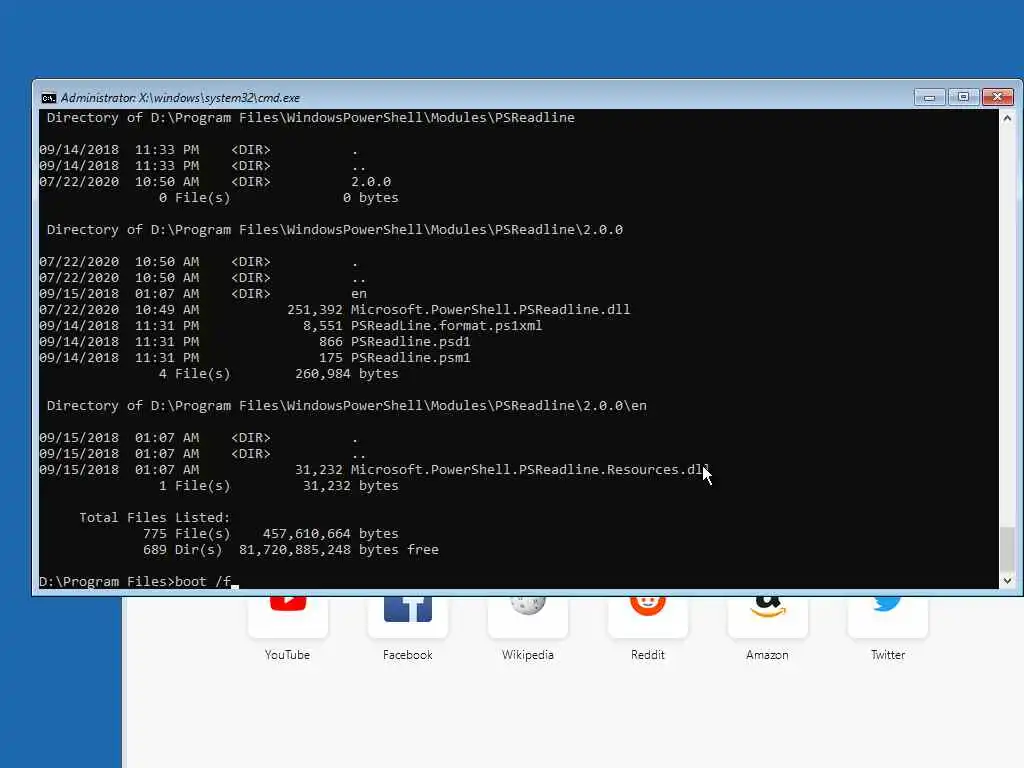Click the YouTube label under its tile
The image size is (1024, 768).
click(x=287, y=655)
